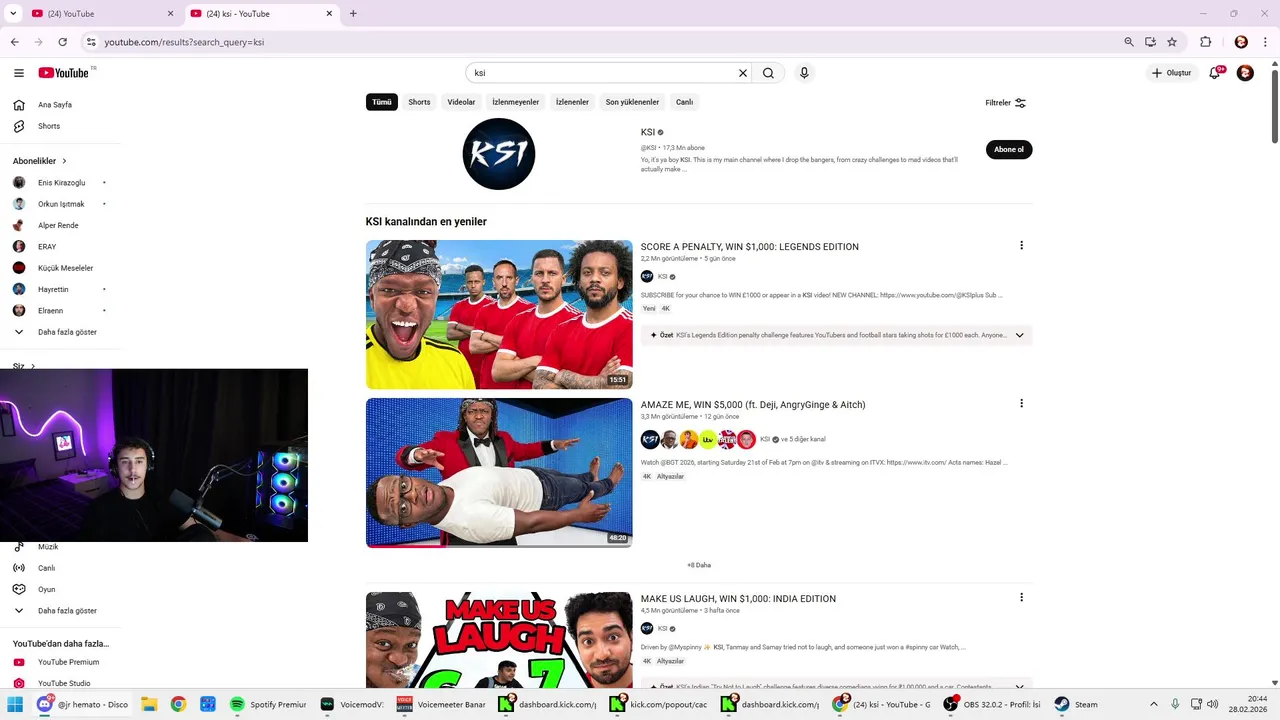Subscribe with the Abone ol button
This screenshot has height=720, width=1280.
(x=1009, y=150)
